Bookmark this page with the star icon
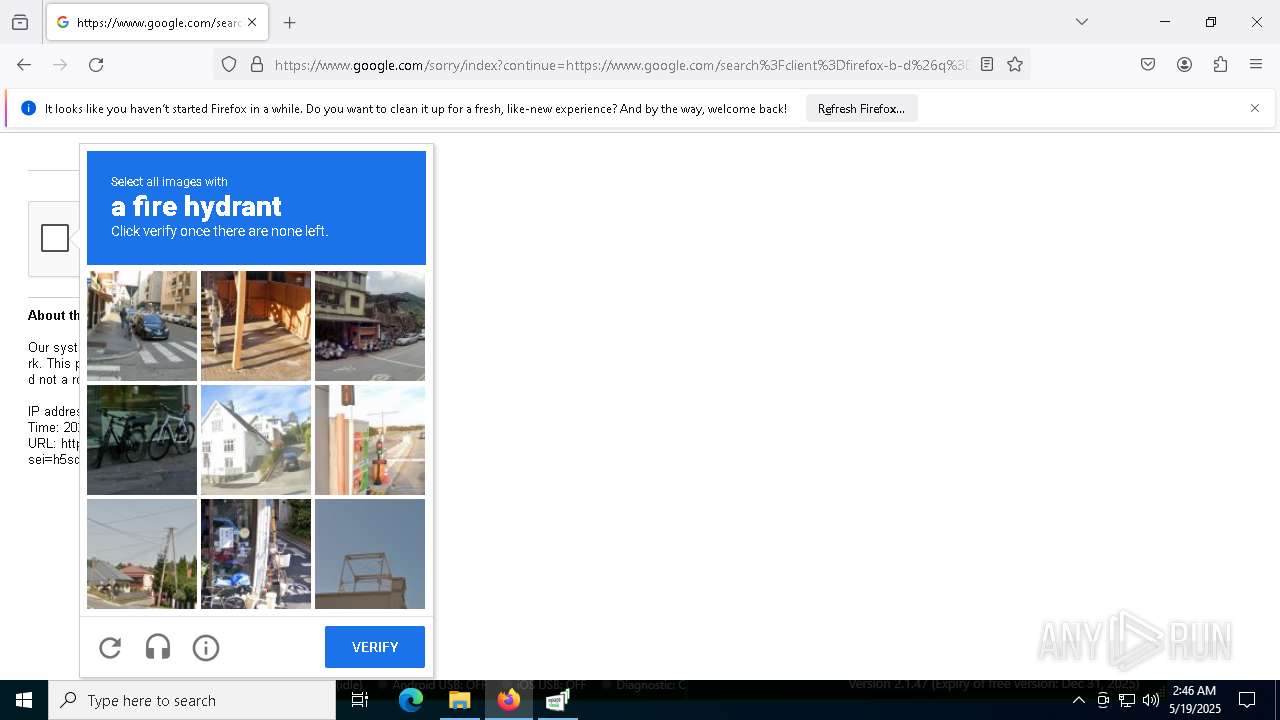Viewport: 1280px width, 720px height. click(1015, 65)
